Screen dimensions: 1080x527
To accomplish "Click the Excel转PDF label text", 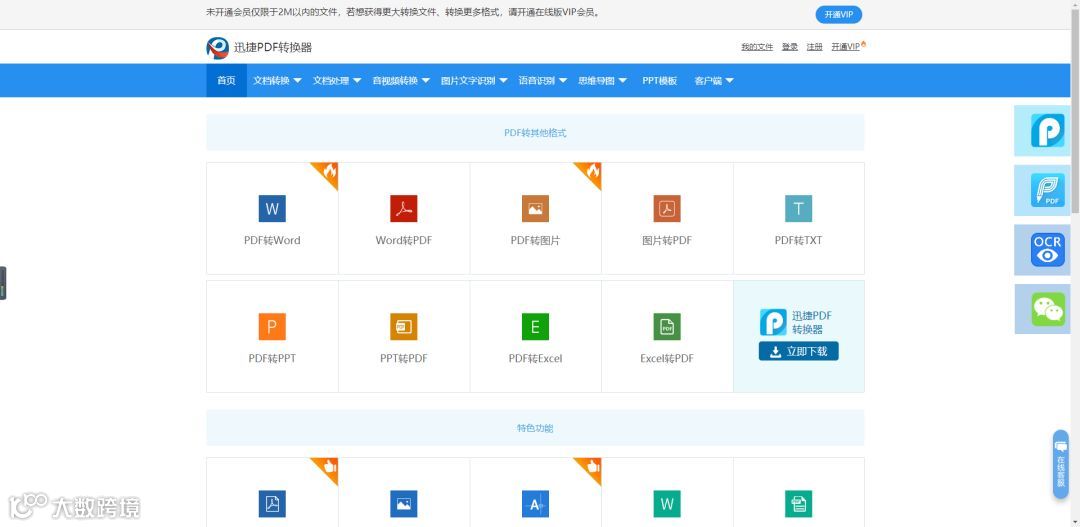I will (x=667, y=358).
